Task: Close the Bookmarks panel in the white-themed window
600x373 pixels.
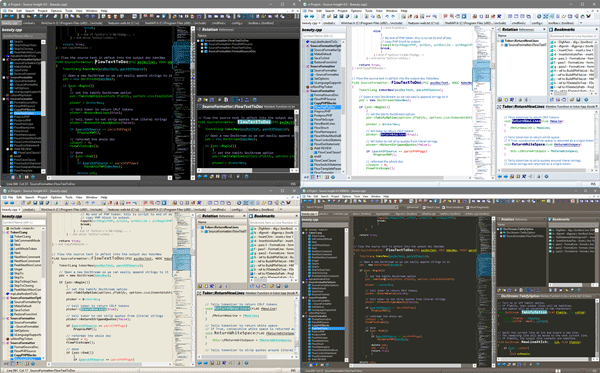Action: click(597, 29)
